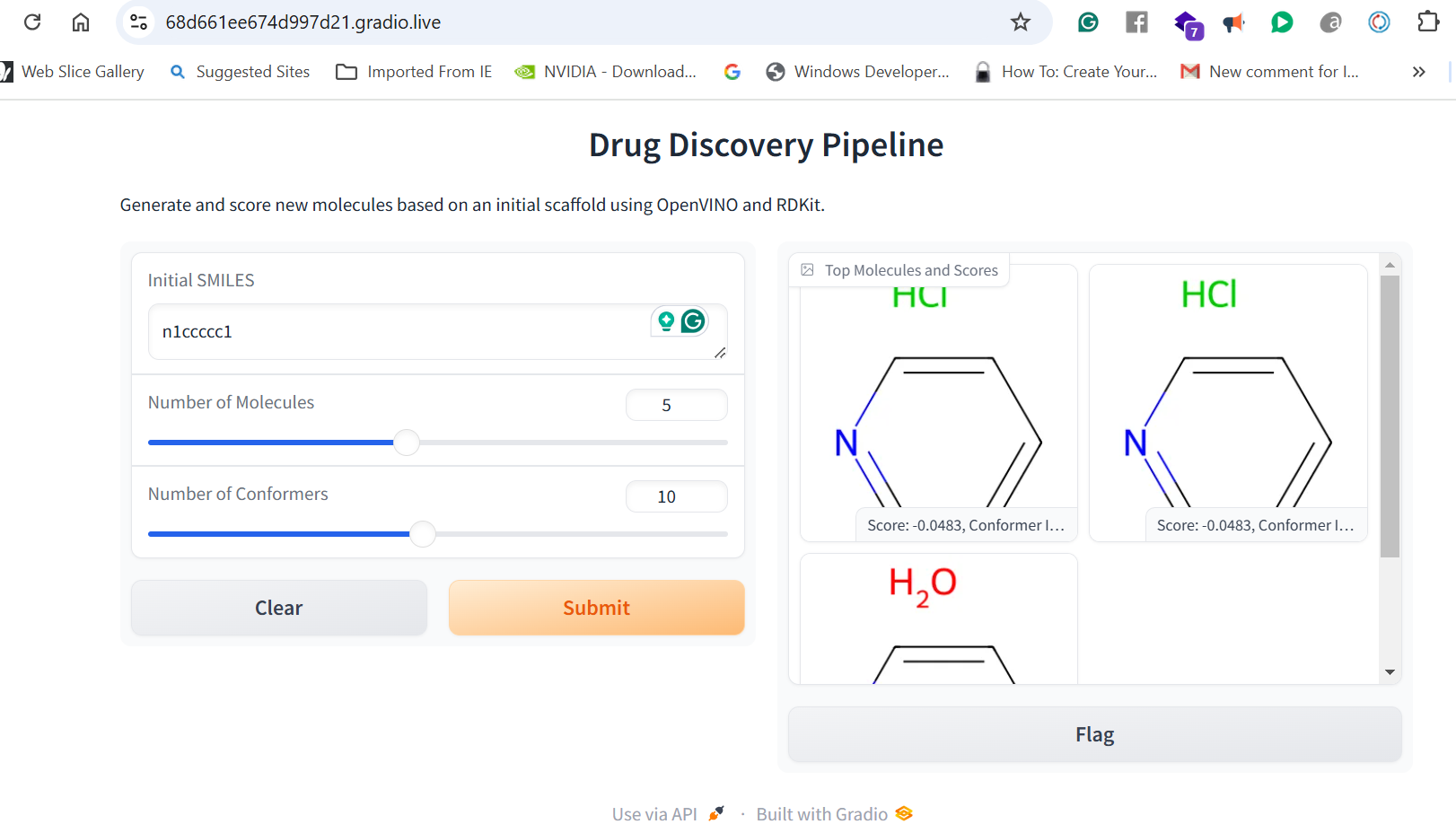Open the Web Slice Gallery bookmark
Screen dimensions: 1456x833
click(x=72, y=72)
